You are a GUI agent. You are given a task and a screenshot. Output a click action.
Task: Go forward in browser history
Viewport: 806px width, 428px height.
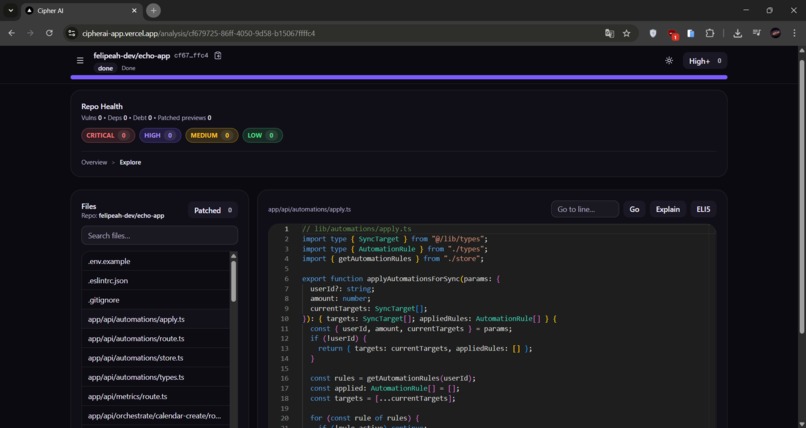pyautogui.click(x=30, y=33)
